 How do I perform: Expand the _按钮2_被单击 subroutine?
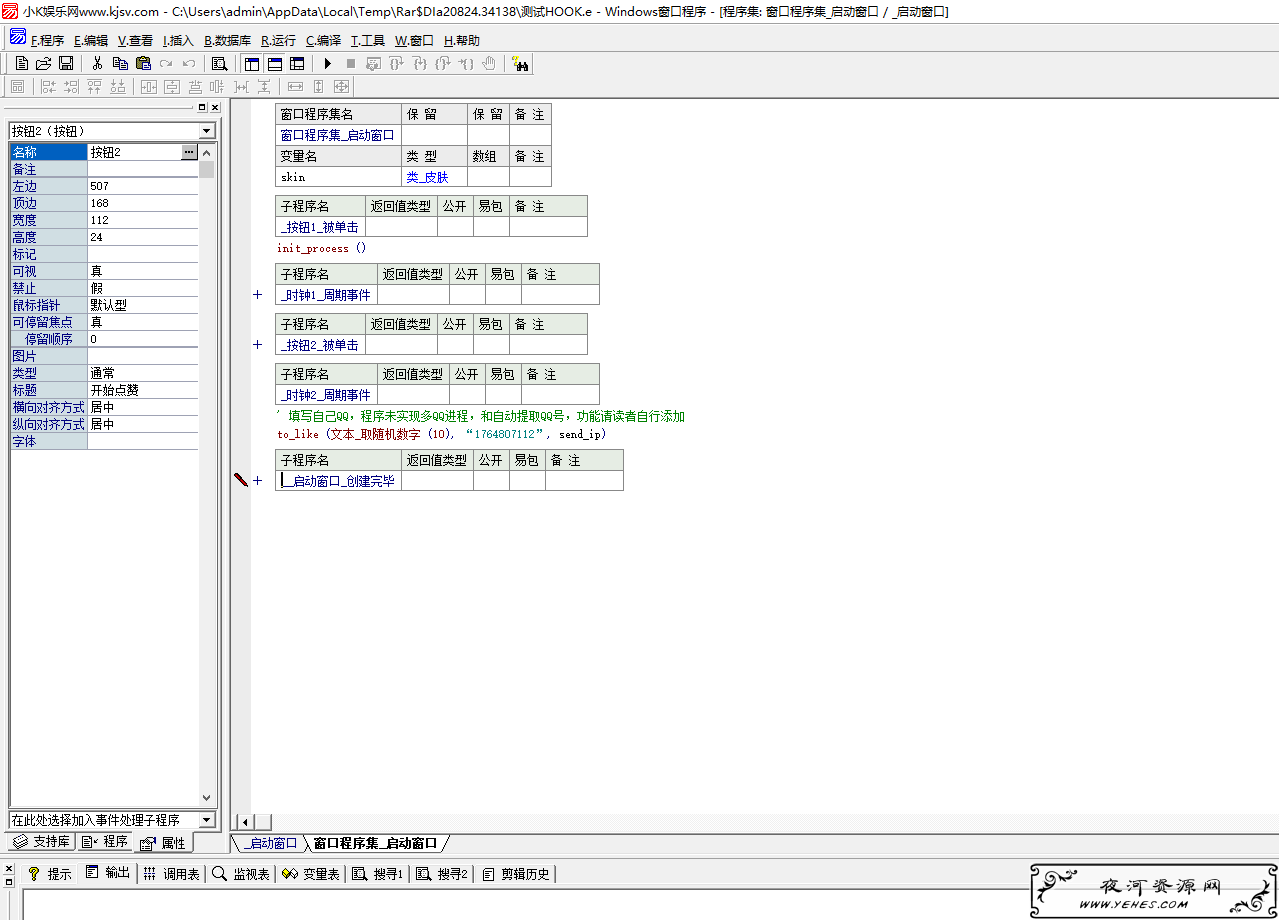point(257,345)
